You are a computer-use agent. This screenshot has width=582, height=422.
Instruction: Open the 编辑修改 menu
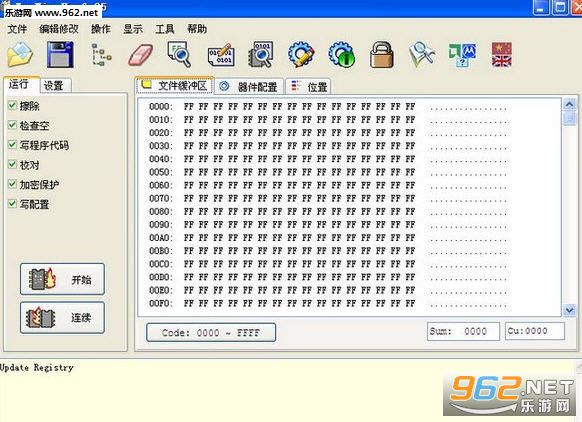[x=59, y=29]
